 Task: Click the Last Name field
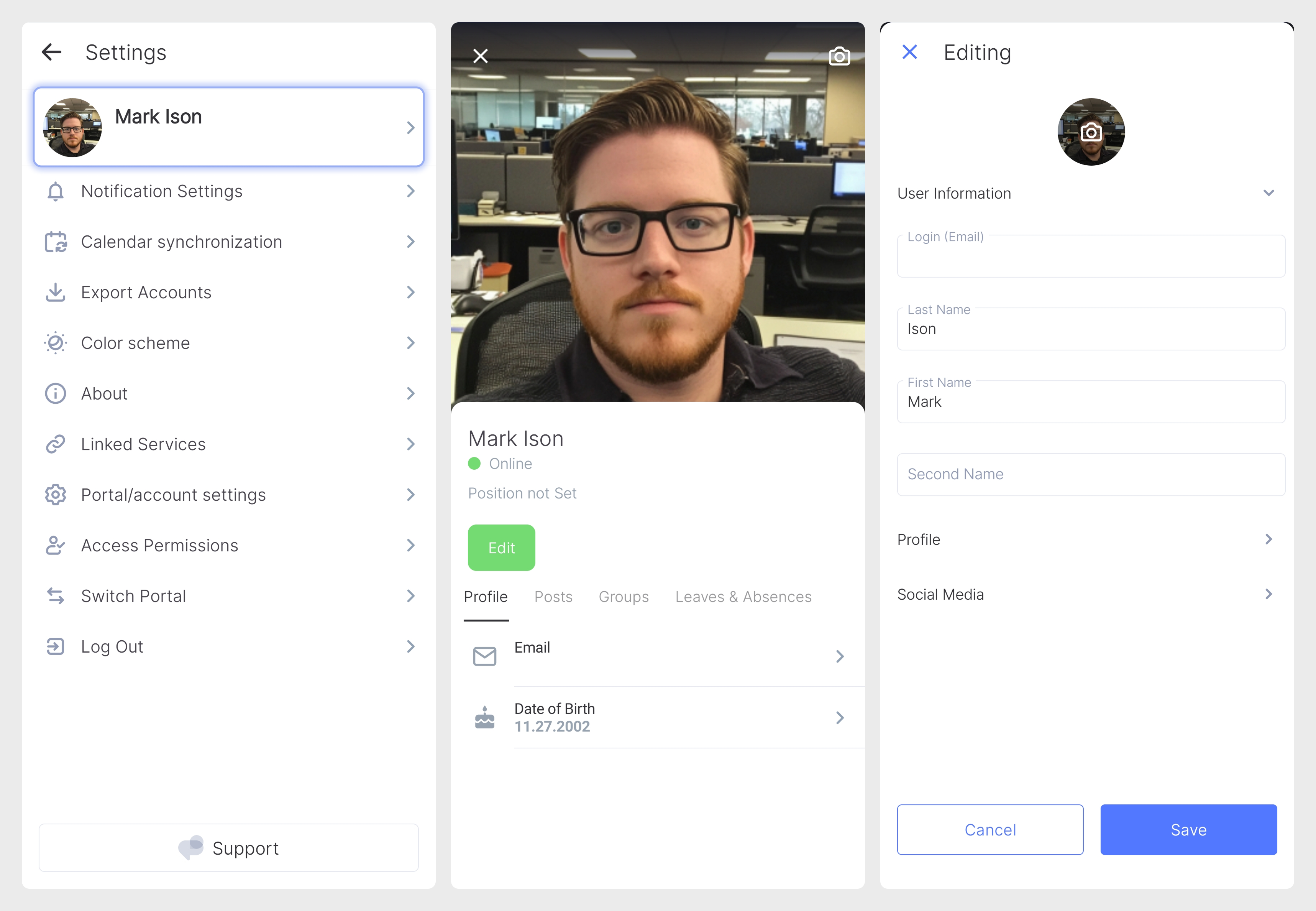(x=1091, y=329)
